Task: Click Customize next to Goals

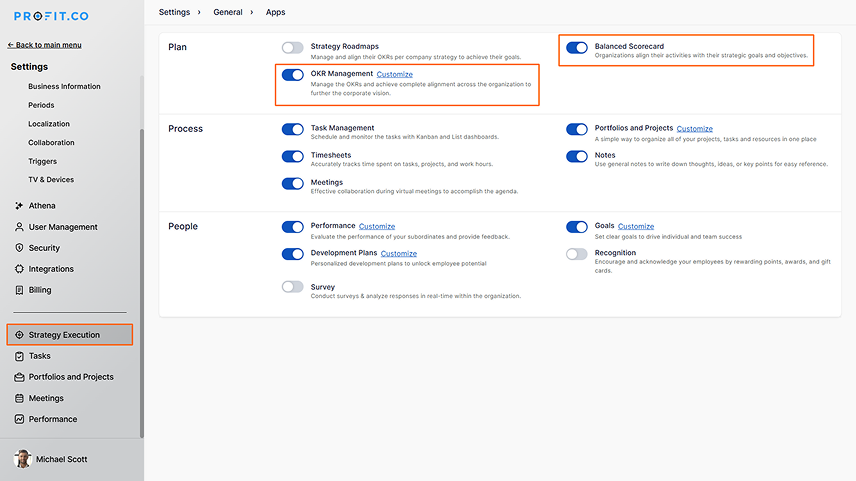Action: pyautogui.click(x=636, y=227)
